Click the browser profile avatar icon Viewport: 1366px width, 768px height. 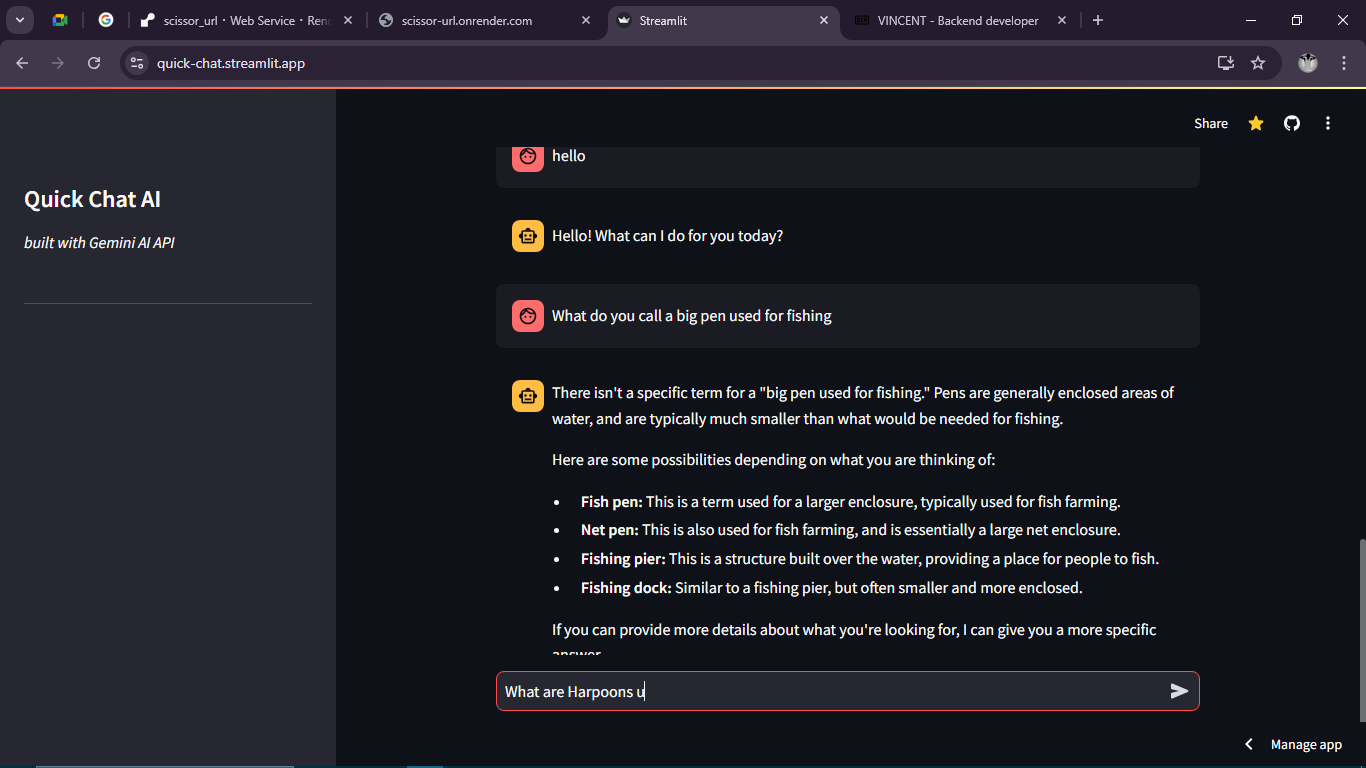pyautogui.click(x=1307, y=62)
